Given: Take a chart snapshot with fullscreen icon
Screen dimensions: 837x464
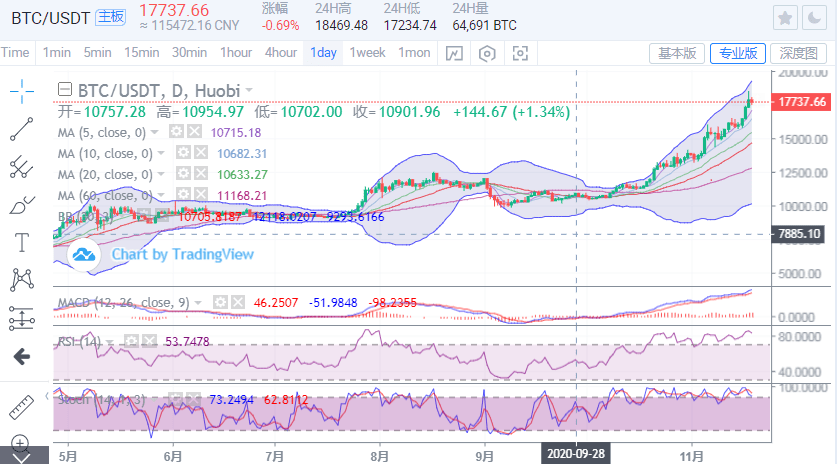Looking at the screenshot, I should (x=520, y=53).
